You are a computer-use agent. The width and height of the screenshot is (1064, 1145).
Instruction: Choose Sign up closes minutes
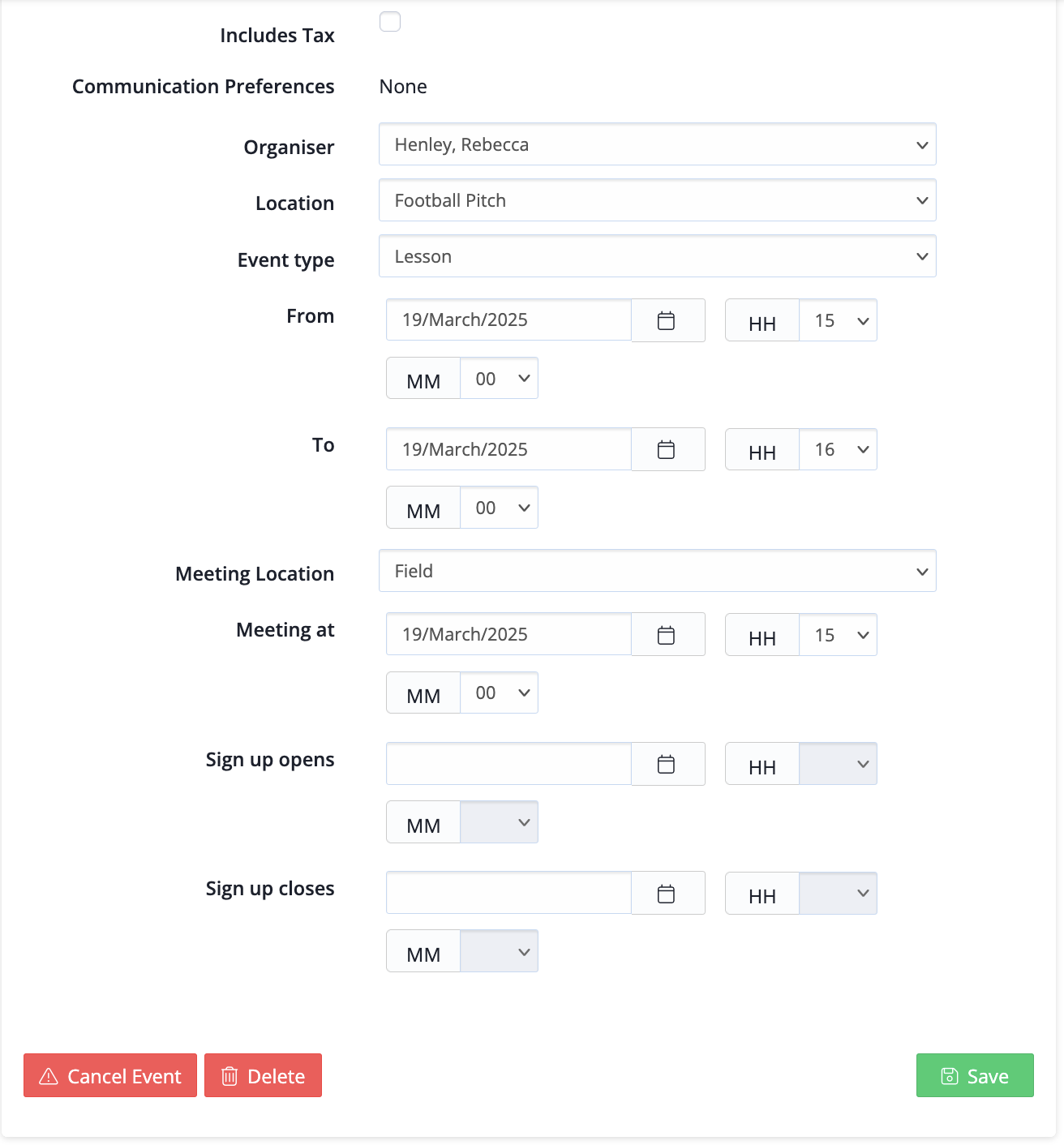(499, 951)
